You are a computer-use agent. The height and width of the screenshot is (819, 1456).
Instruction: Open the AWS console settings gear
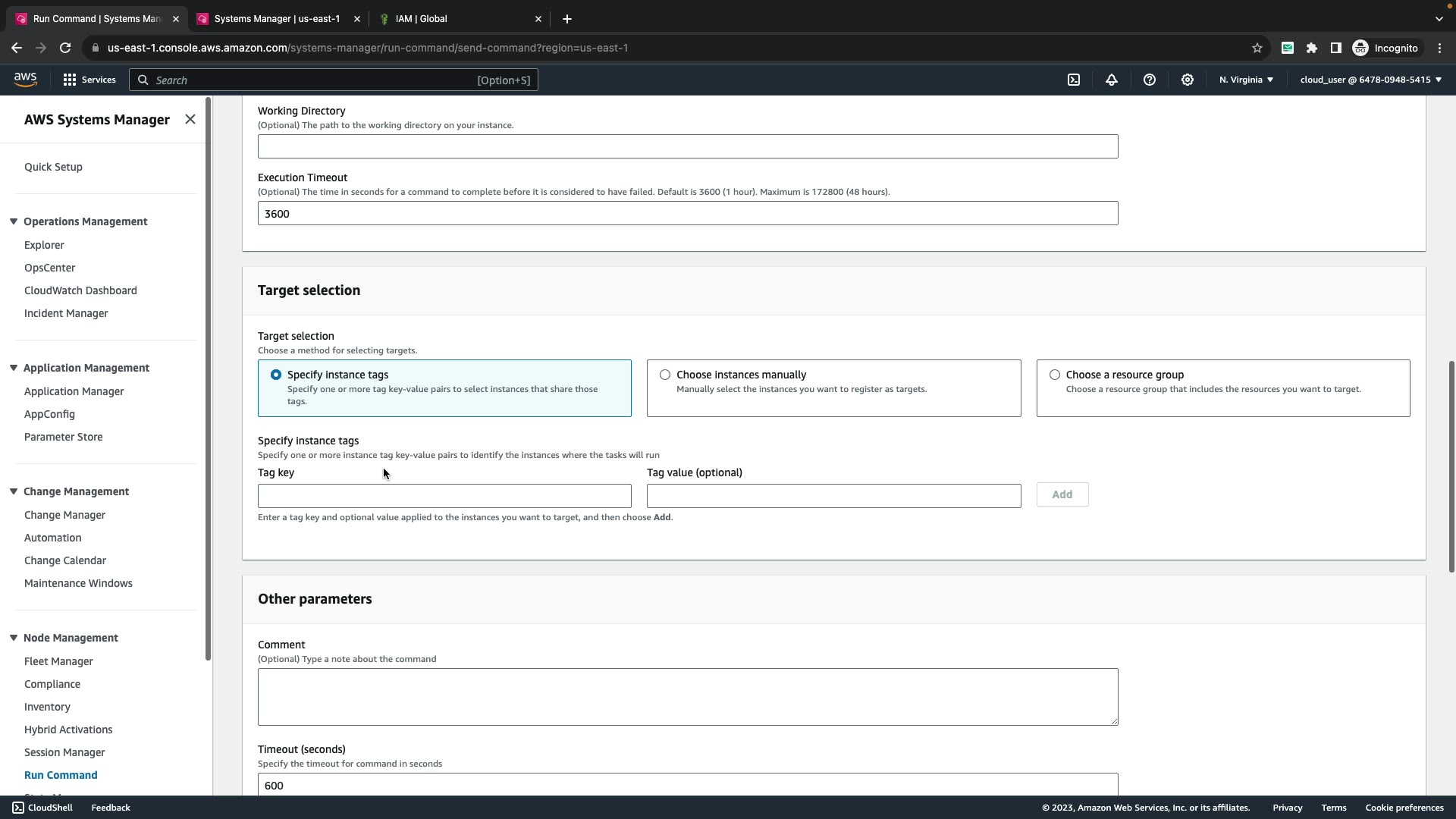1188,80
